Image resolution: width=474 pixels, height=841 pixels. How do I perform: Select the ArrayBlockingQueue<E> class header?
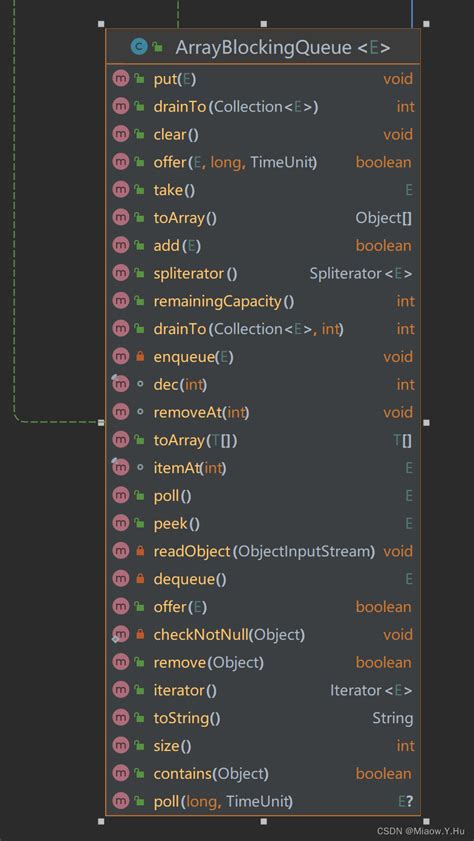coord(263,47)
